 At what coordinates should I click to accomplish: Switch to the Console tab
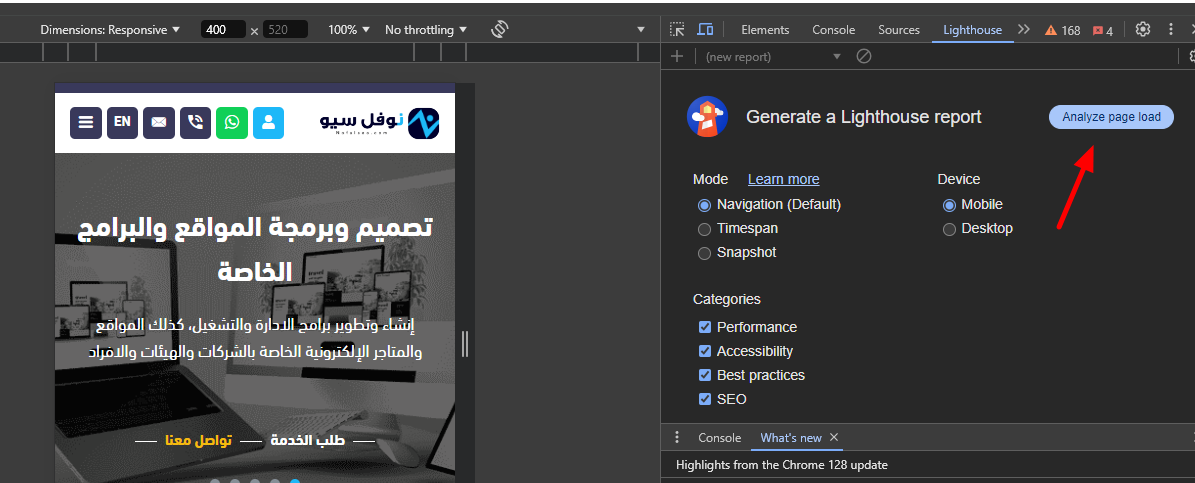(833, 30)
